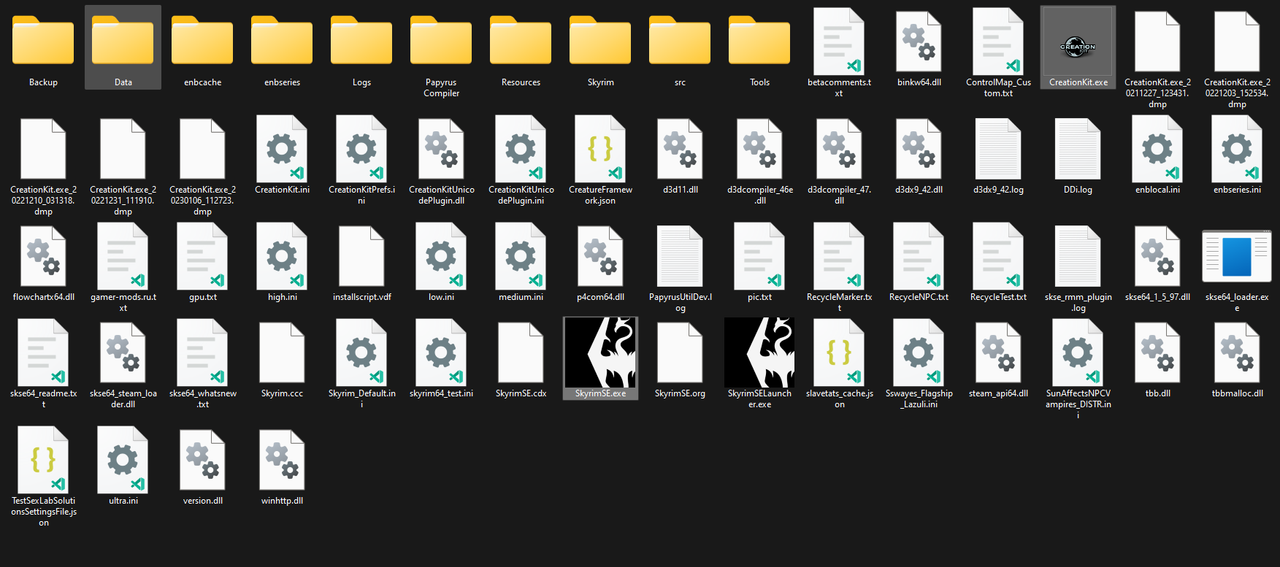Select the gamer-mods.ru.txt file
Viewport: 1280px width, 567px height.
tap(123, 256)
